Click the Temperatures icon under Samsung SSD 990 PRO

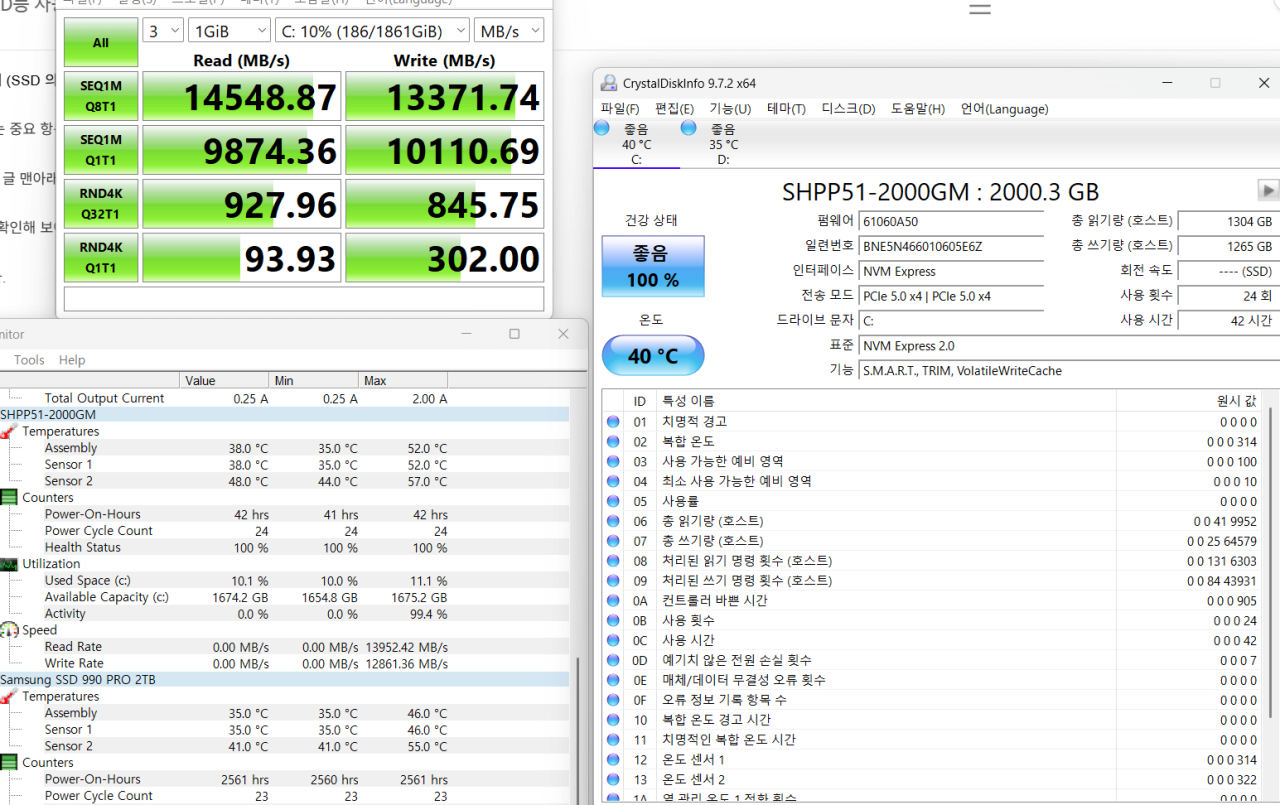(x=8, y=696)
